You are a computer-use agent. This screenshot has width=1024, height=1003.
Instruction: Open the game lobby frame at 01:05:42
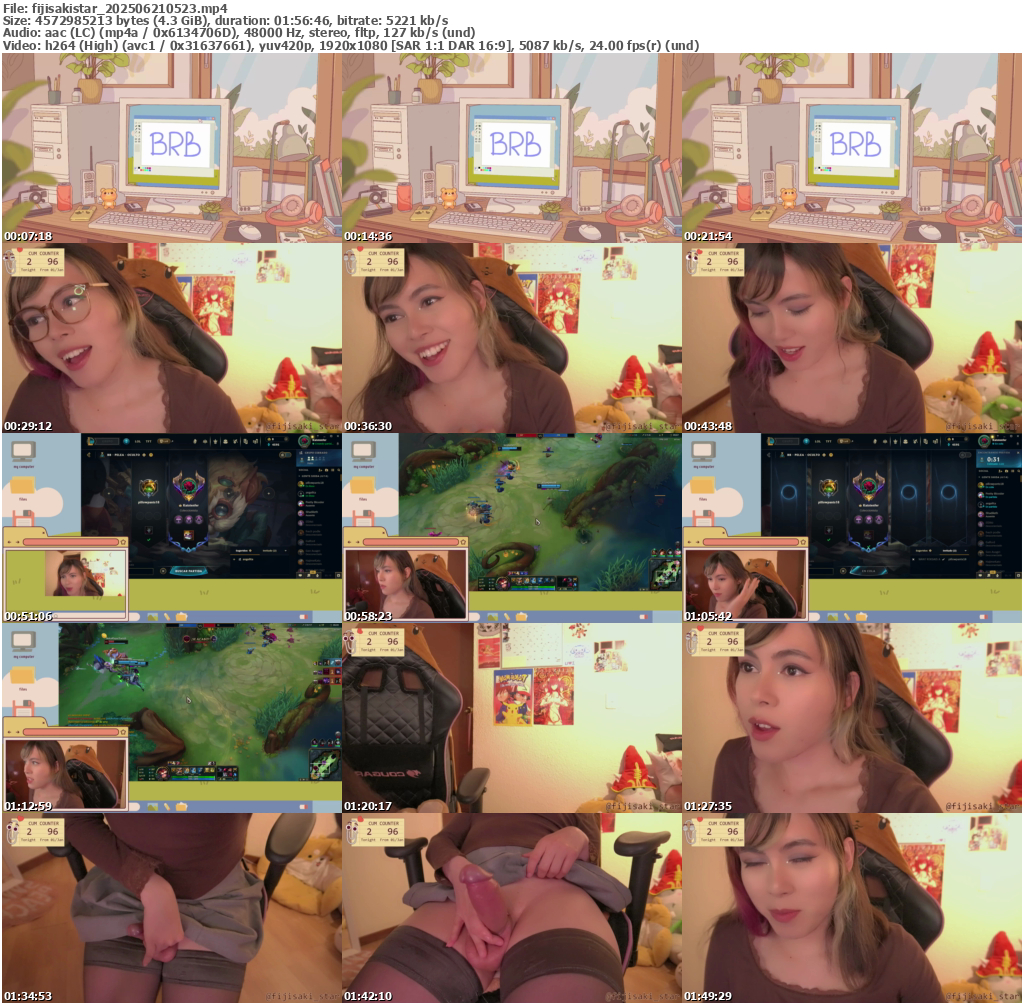[x=852, y=528]
